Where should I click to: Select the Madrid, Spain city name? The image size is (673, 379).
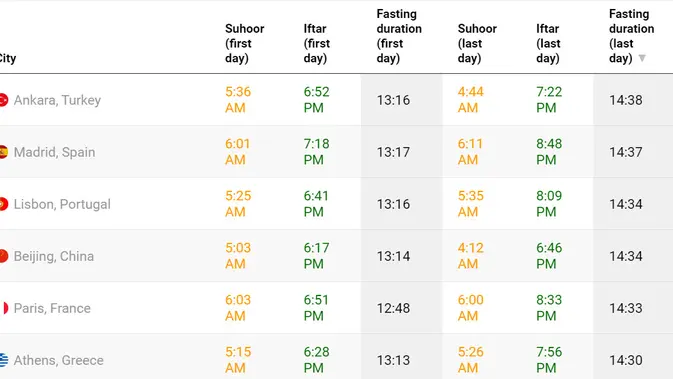(x=55, y=152)
